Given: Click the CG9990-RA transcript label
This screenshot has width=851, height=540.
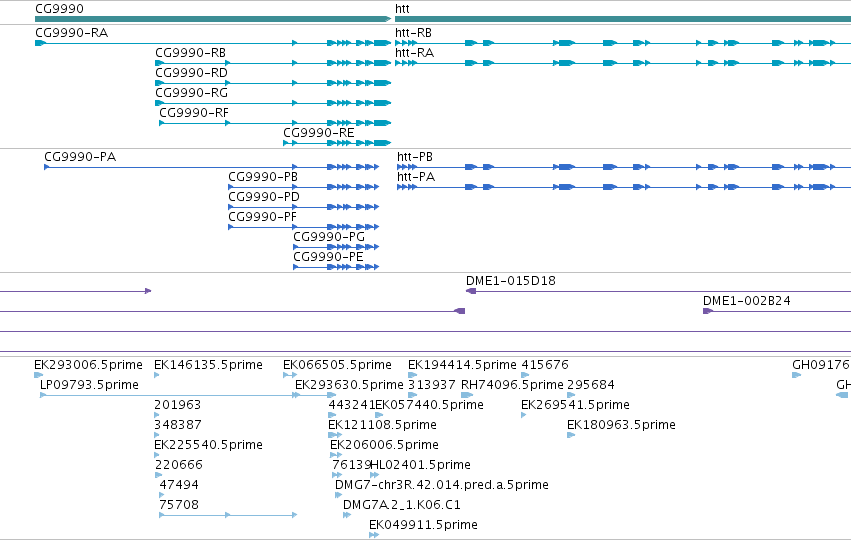Looking at the screenshot, I should pos(72,33).
